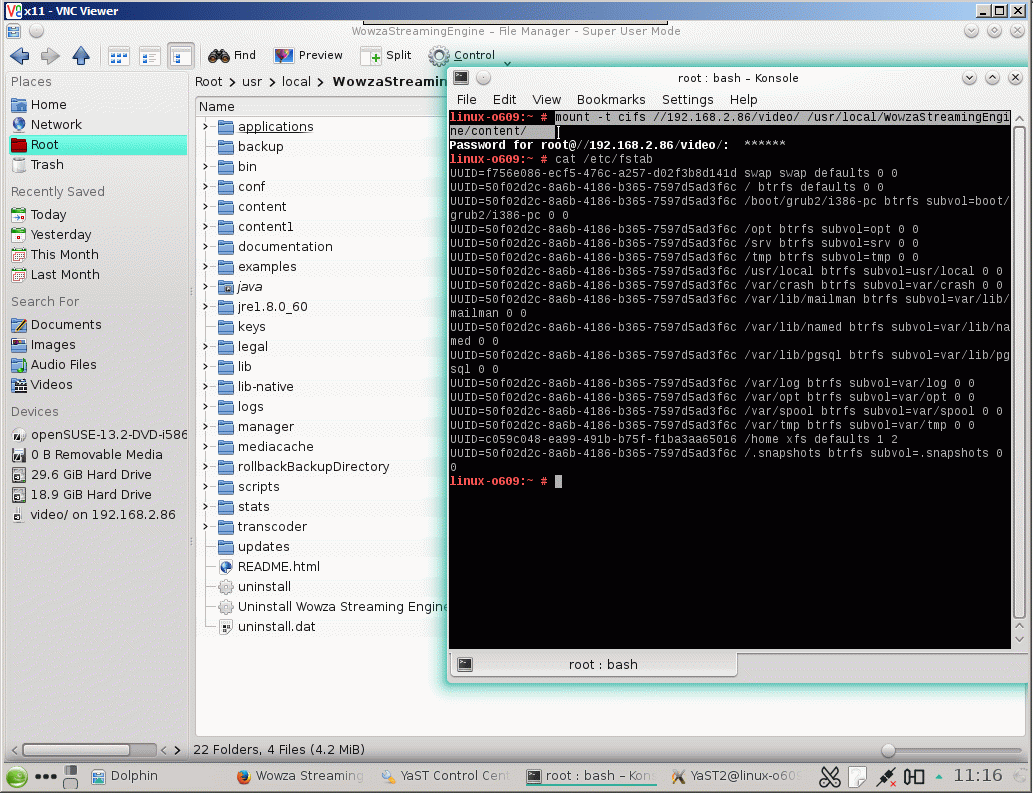1033x793 pixels.
Task: Click 'local' in the breadcrumb path
Action: 296,82
